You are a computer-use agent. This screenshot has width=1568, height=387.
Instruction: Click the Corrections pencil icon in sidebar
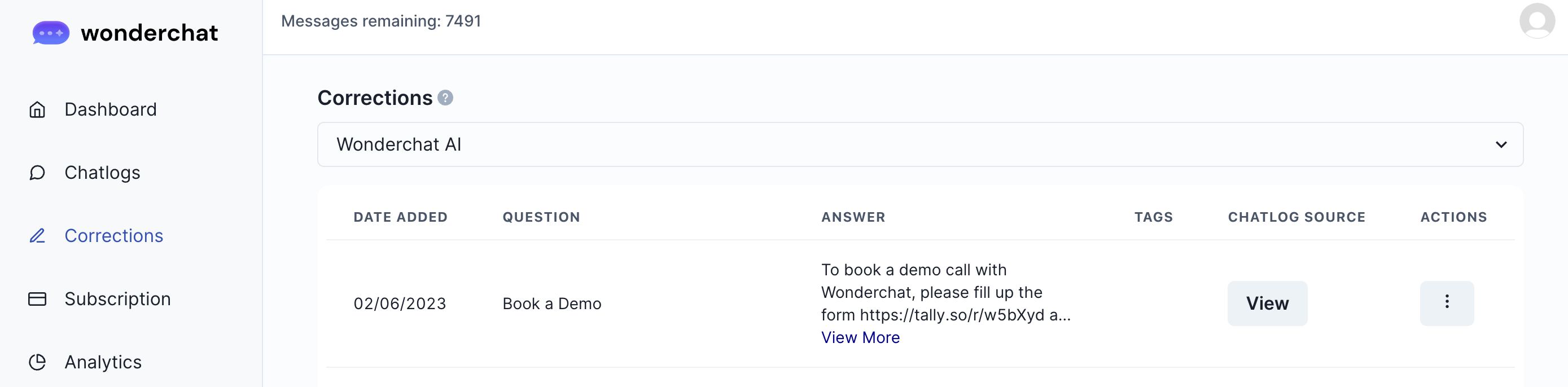37,236
